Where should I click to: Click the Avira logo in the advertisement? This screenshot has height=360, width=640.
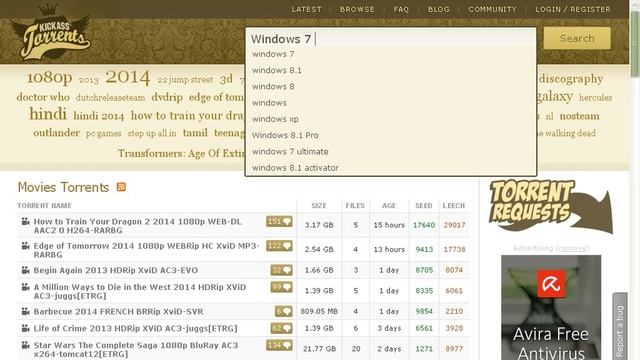pyautogui.click(x=551, y=284)
